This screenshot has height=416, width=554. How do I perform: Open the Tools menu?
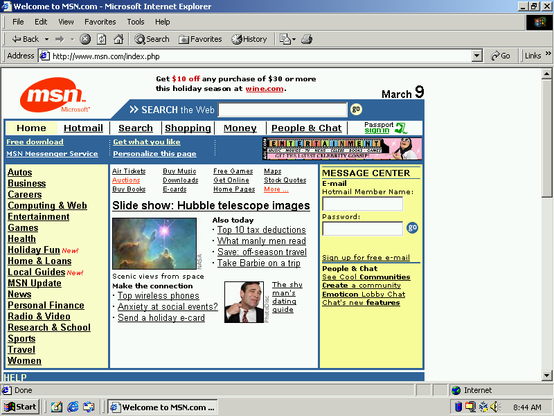tap(135, 22)
